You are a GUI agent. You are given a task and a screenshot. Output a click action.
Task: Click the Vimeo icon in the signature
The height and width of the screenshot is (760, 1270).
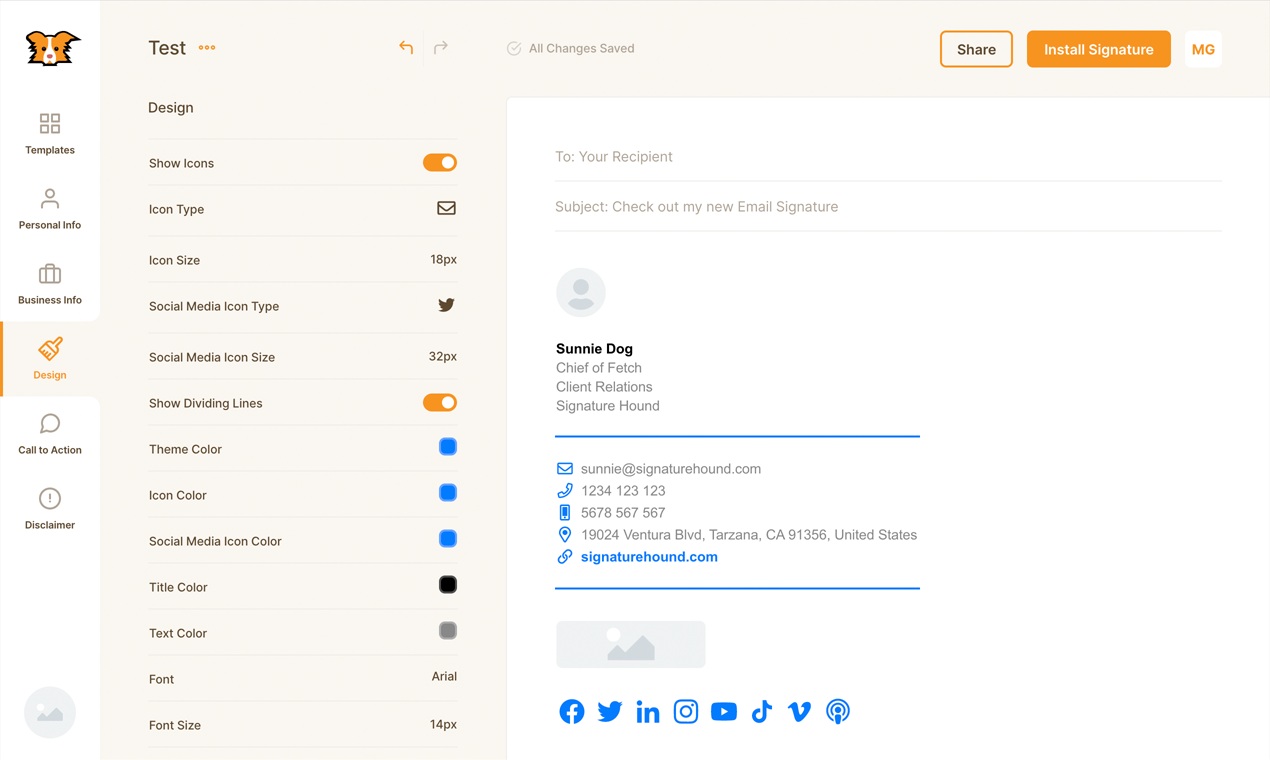click(x=799, y=711)
